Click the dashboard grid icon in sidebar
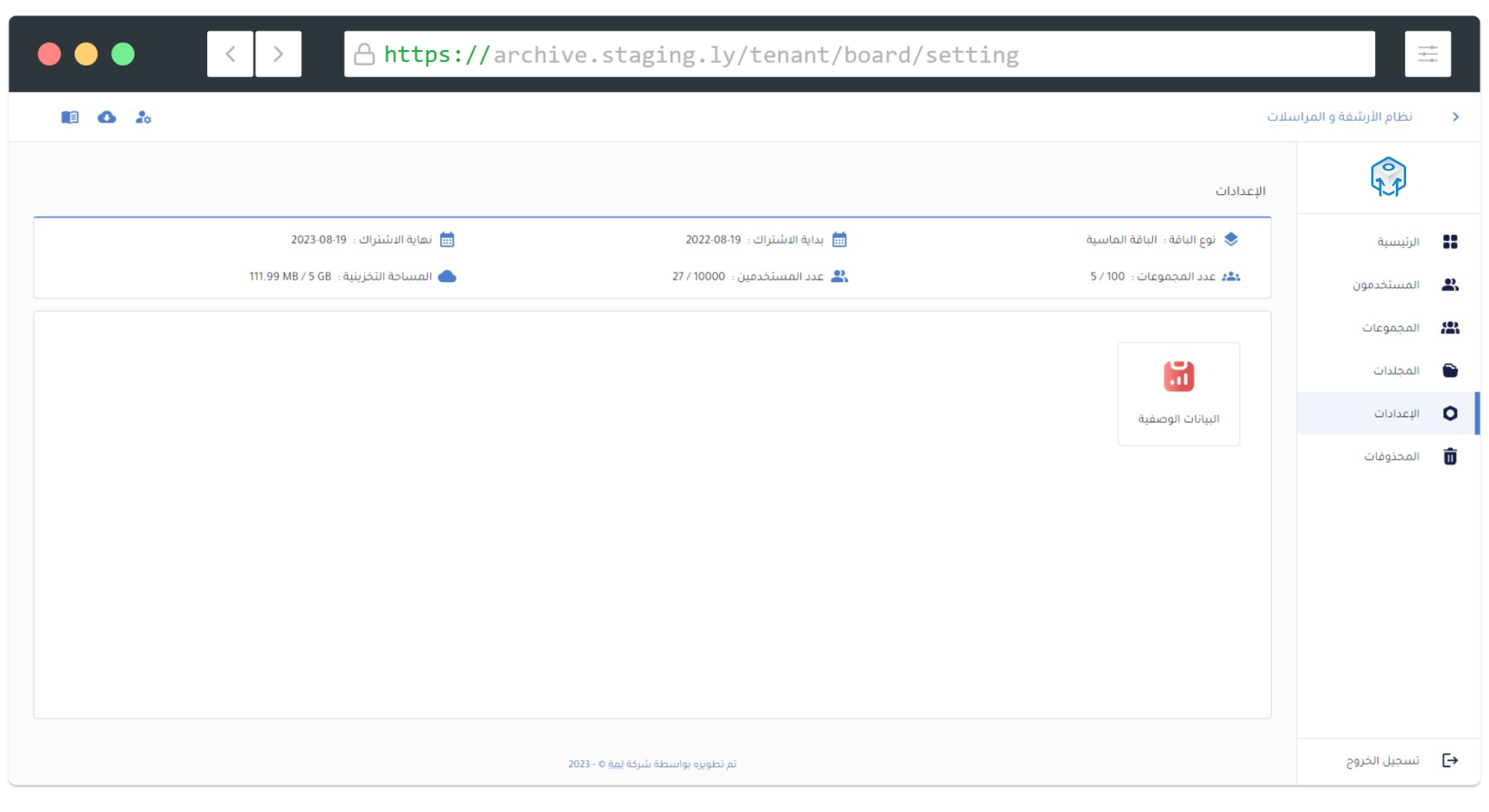1489x812 pixels. (x=1450, y=242)
